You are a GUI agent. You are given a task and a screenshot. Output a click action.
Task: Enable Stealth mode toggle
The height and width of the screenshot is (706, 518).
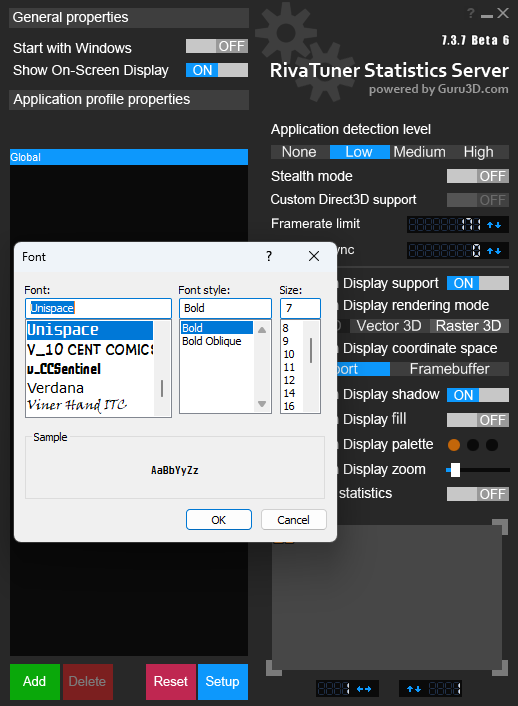[477, 176]
